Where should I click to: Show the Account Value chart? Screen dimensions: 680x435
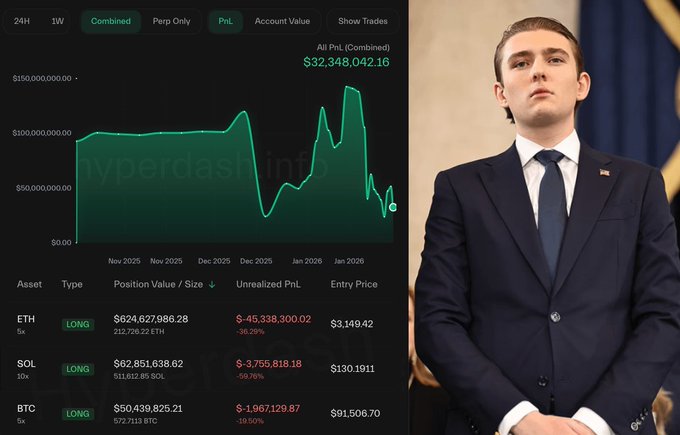[x=282, y=21]
